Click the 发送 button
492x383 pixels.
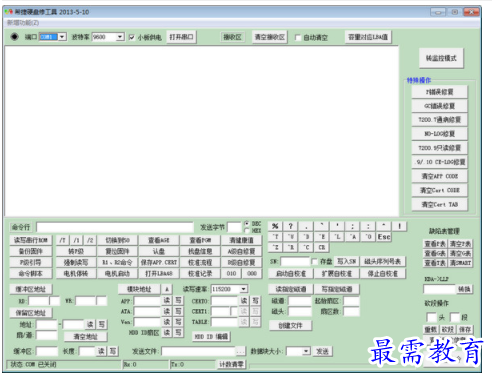coord(322,351)
